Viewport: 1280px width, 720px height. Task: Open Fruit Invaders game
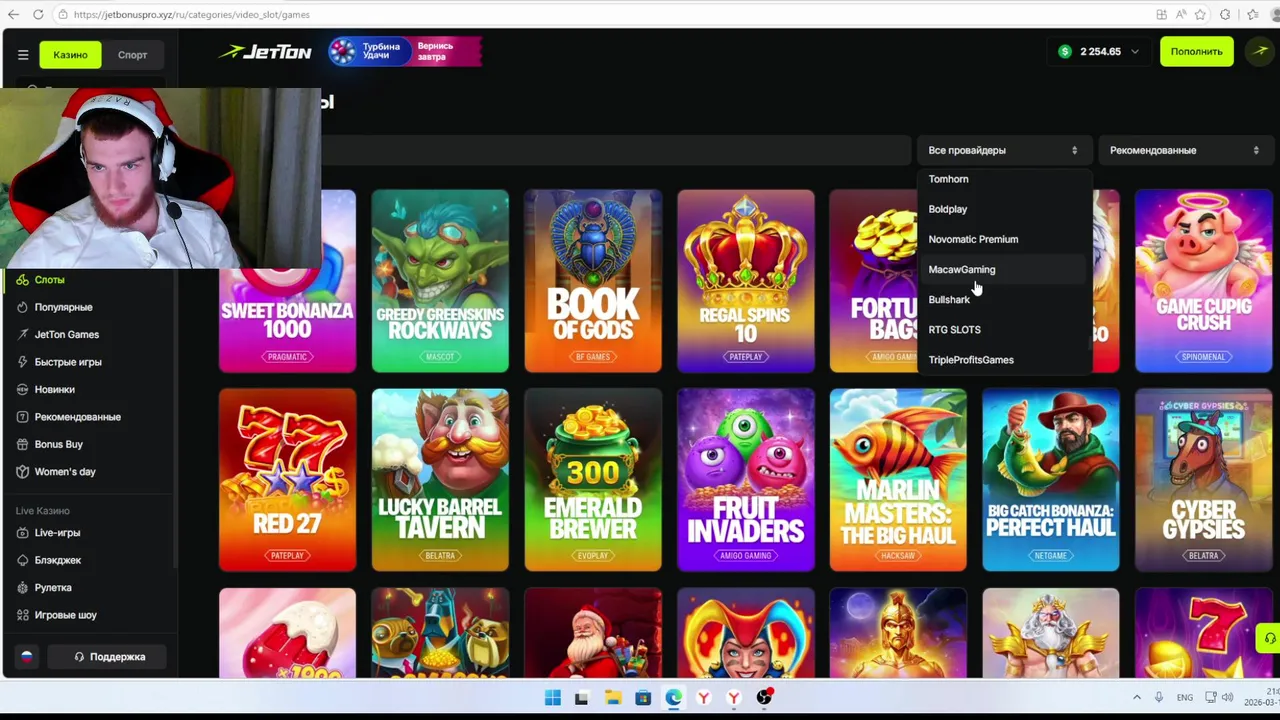pyautogui.click(x=746, y=480)
